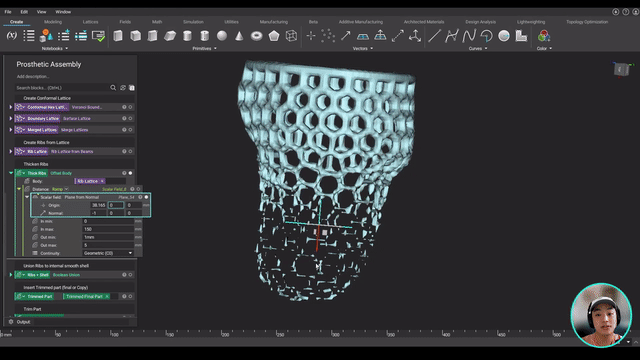
Task: Click the In max value field
Action: coord(108,229)
